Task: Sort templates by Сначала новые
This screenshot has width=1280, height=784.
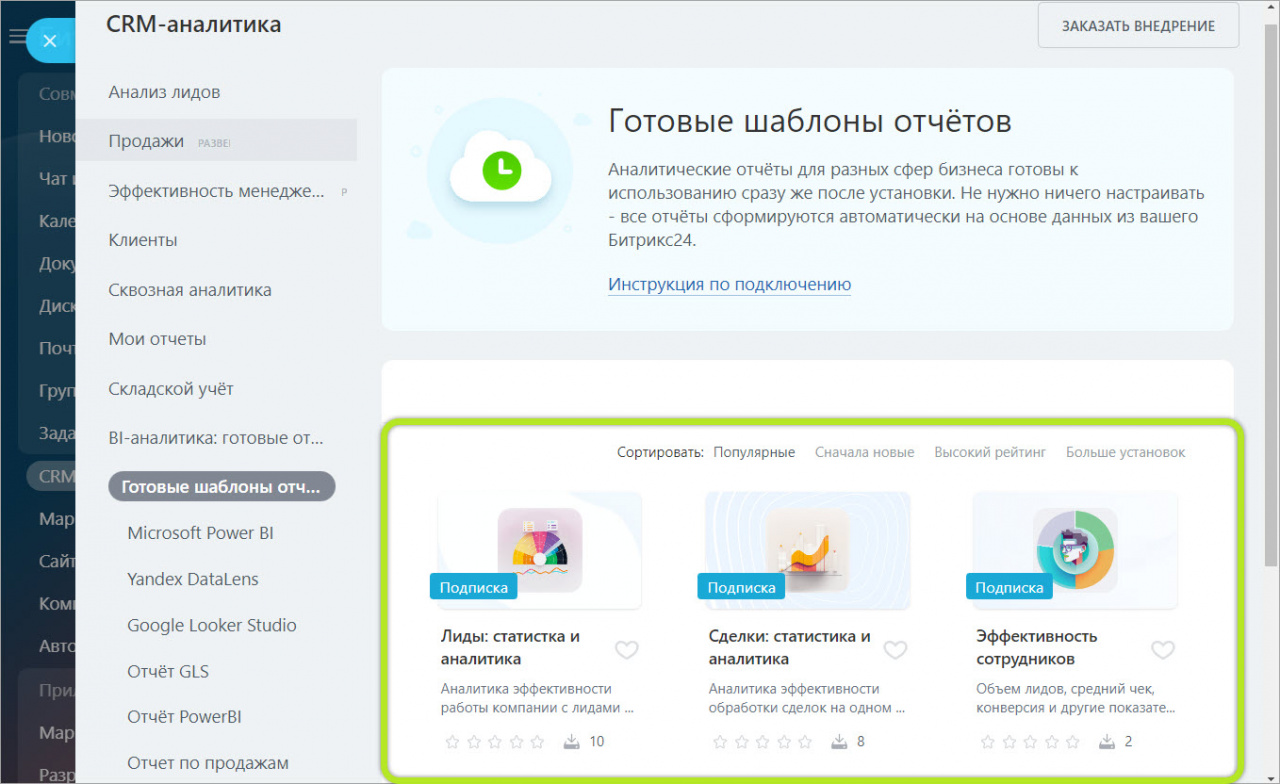Action: (x=864, y=452)
